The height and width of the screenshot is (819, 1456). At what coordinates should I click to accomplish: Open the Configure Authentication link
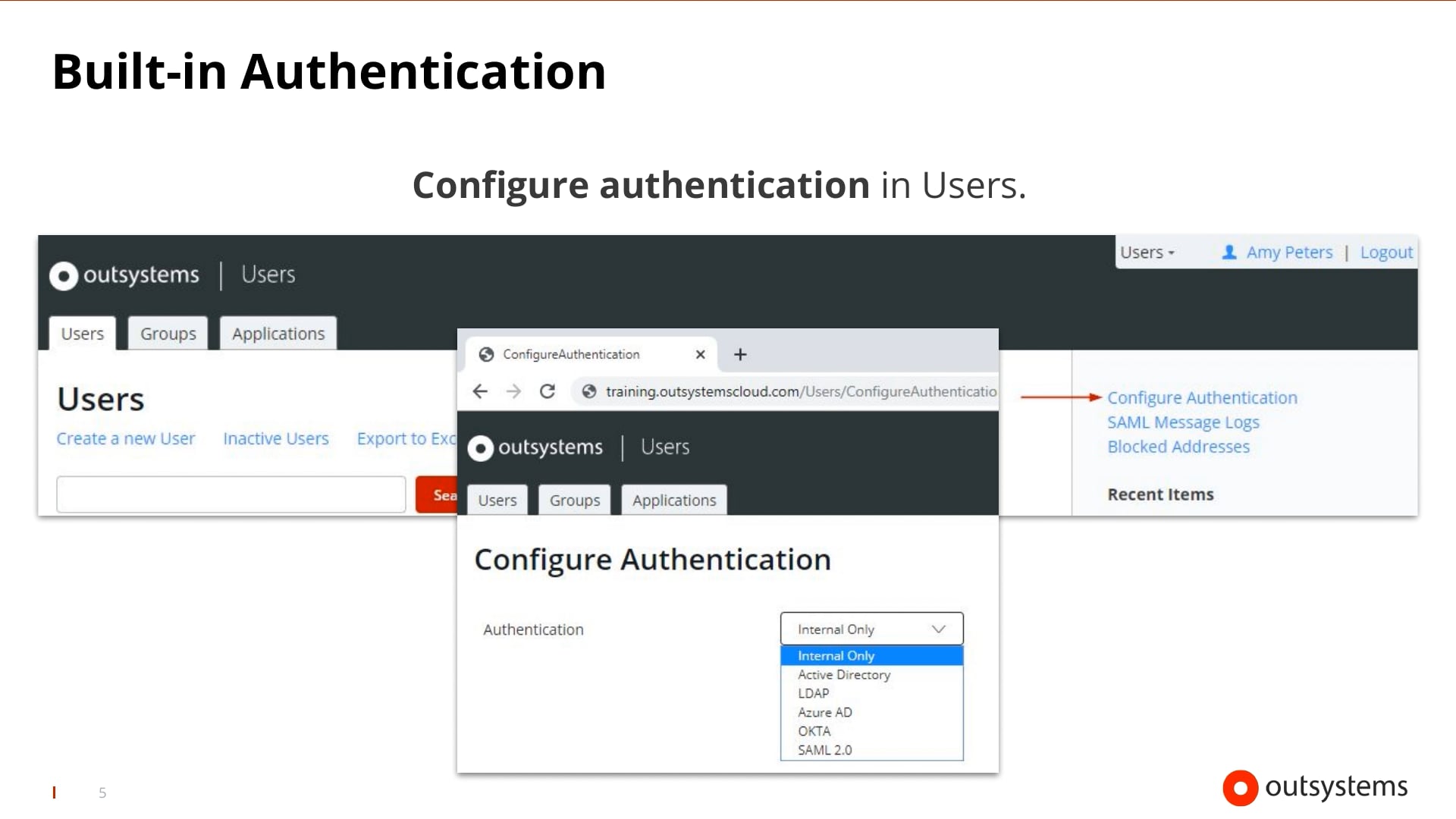click(x=1201, y=398)
